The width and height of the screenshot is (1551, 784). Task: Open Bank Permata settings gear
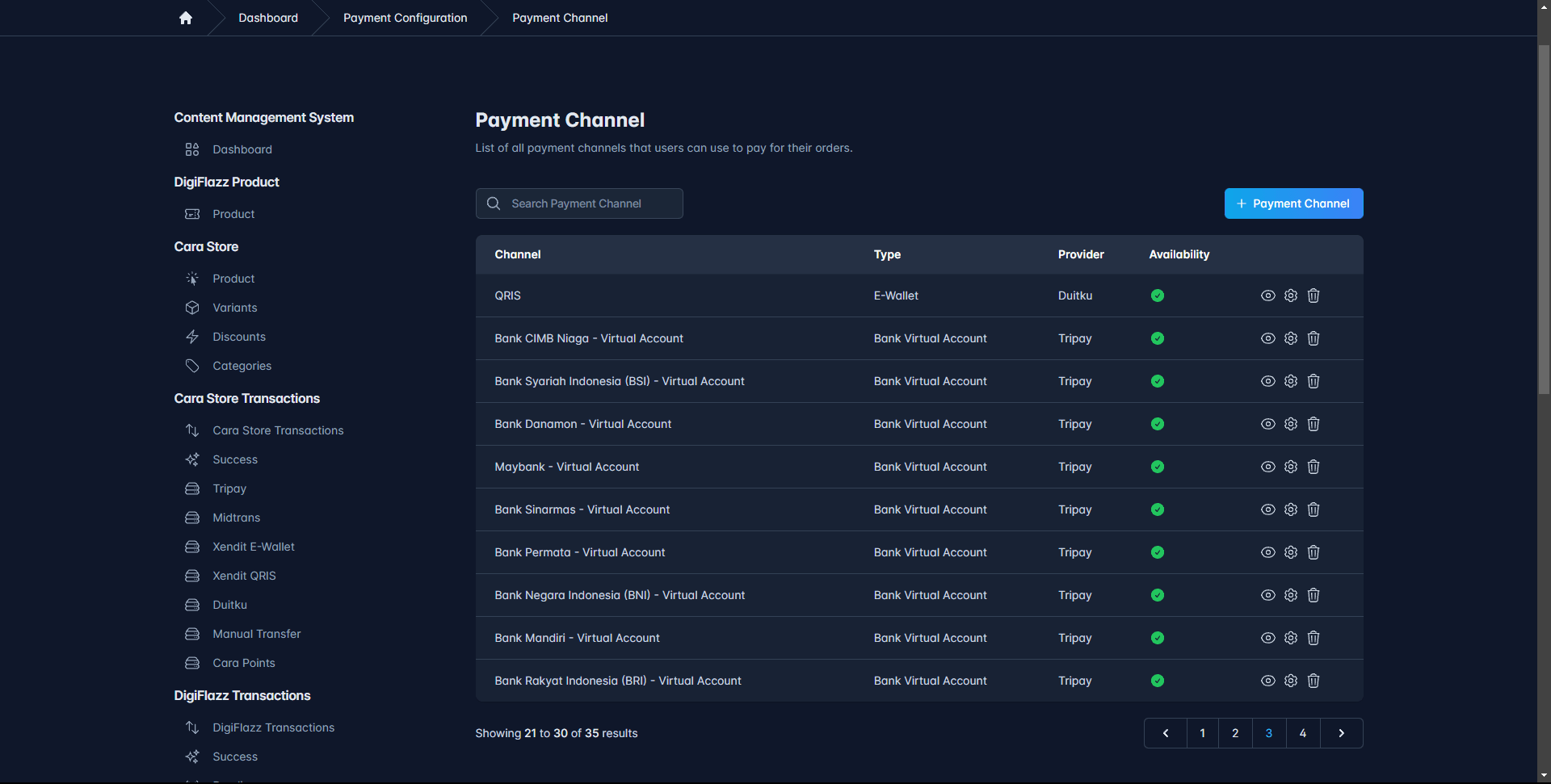[1291, 552]
